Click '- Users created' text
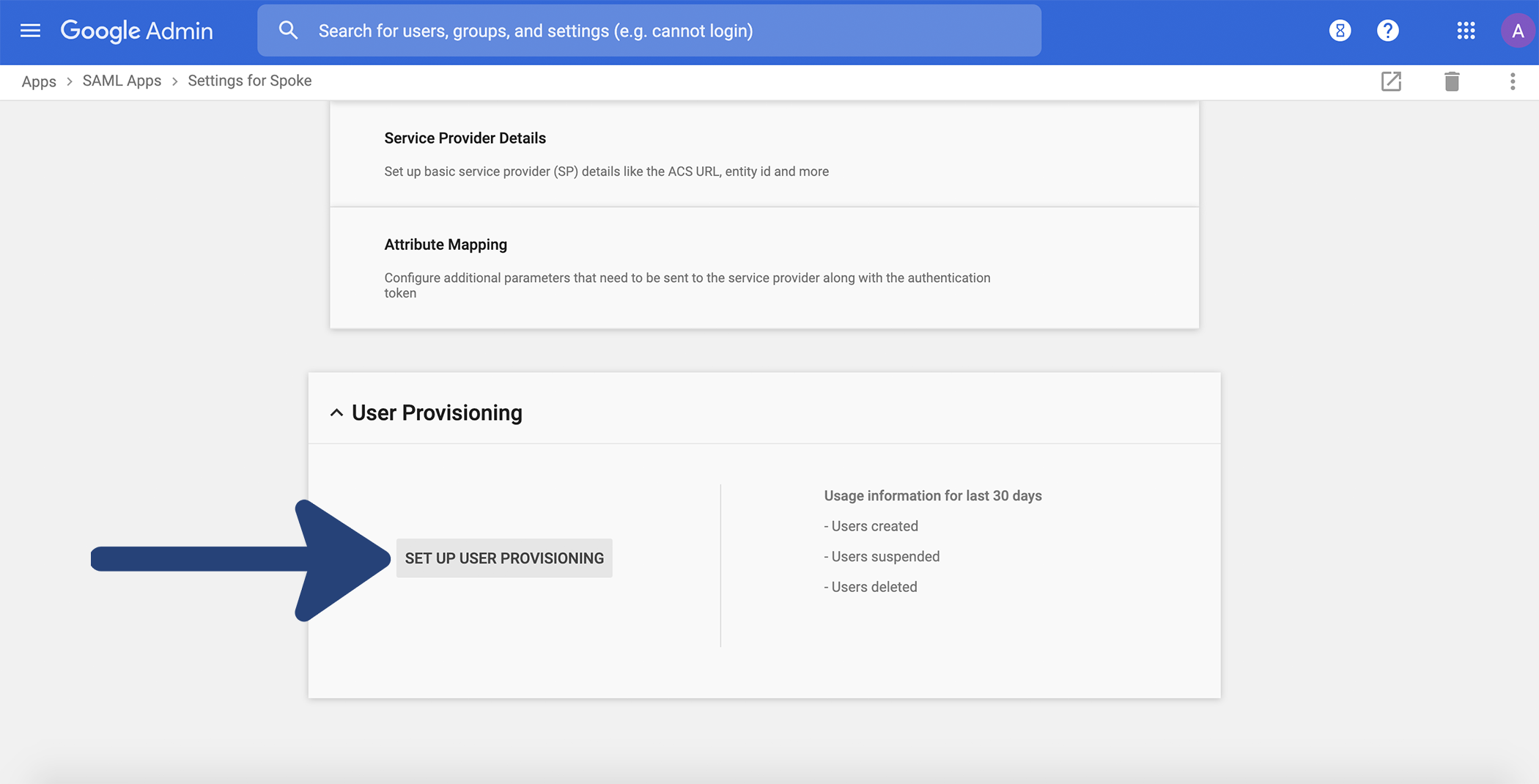 [871, 526]
